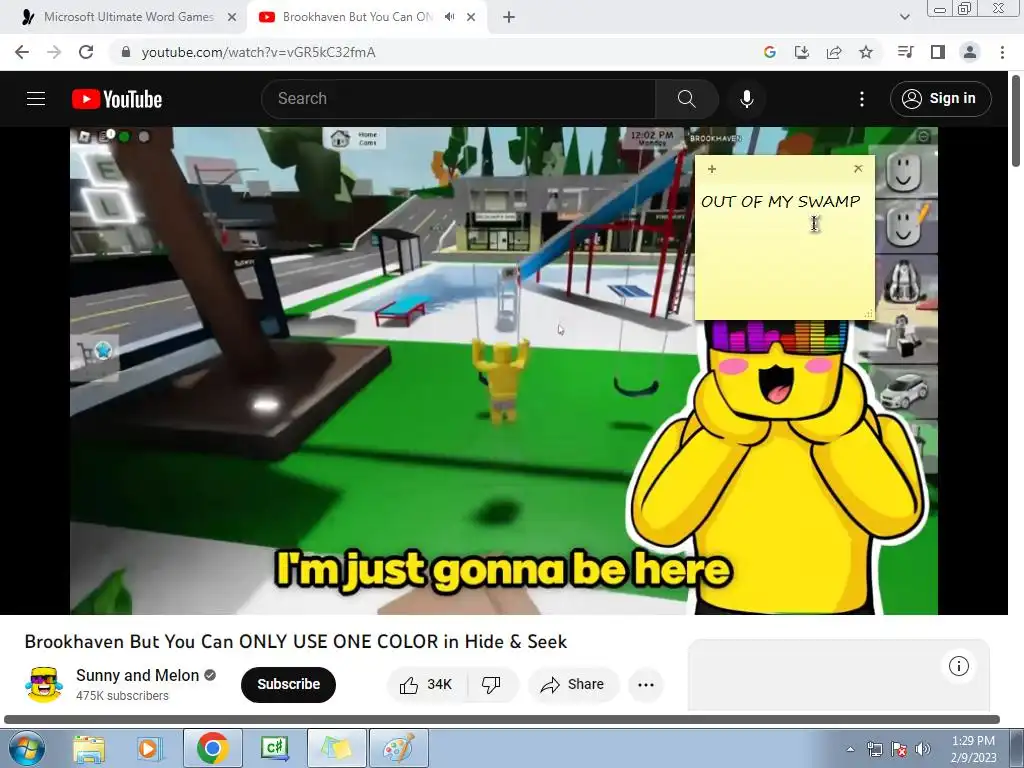Click the Sign in button
The height and width of the screenshot is (768, 1024).
(x=940, y=99)
